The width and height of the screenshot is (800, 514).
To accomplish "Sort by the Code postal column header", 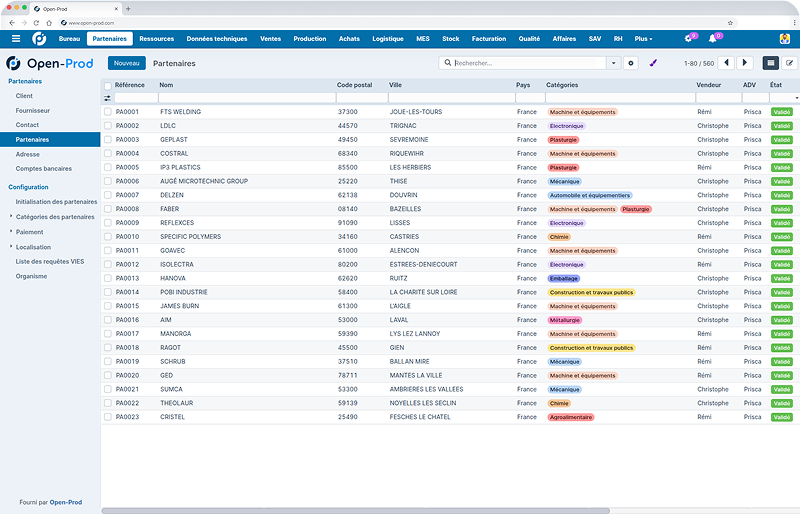I will [x=355, y=85].
